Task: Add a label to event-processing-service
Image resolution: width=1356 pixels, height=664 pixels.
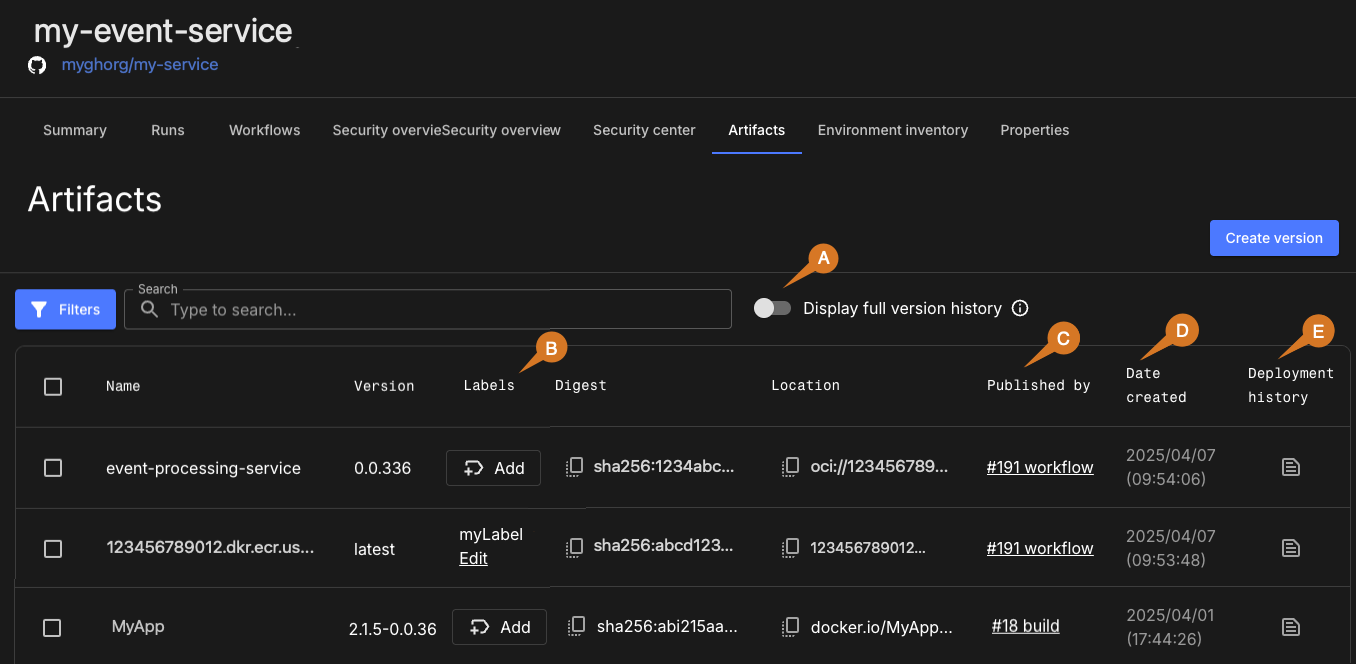Action: pos(494,468)
